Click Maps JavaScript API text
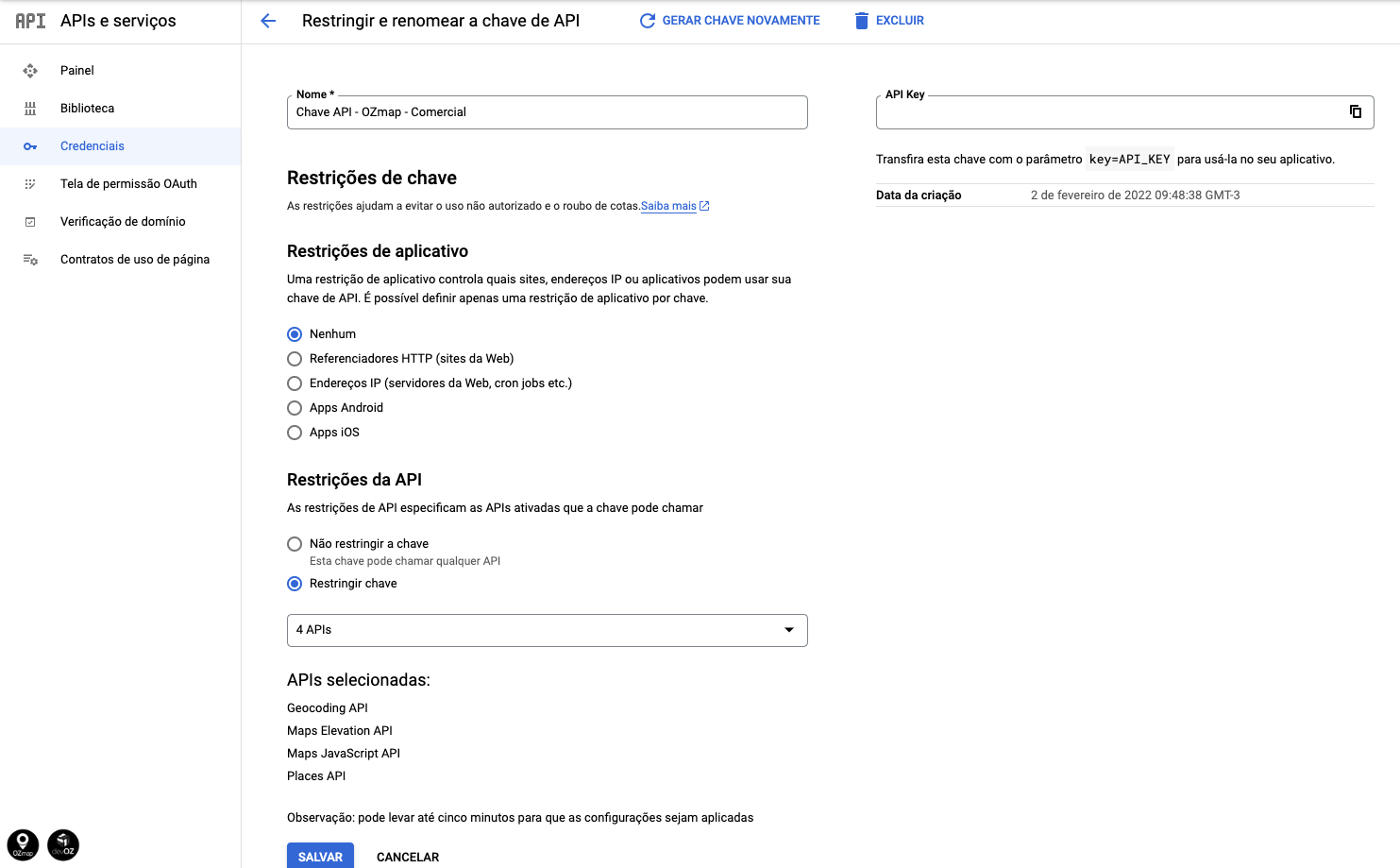Screen dimensions: 1400x868 344,754
